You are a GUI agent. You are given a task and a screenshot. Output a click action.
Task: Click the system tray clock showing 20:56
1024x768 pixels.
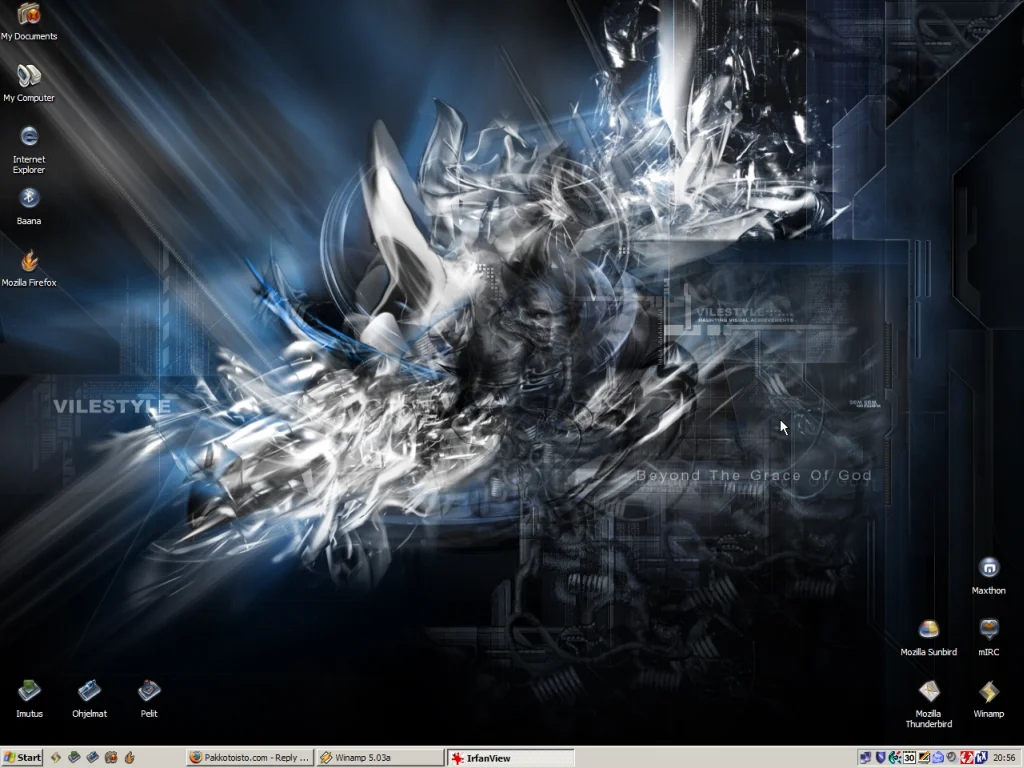[x=1004, y=758]
